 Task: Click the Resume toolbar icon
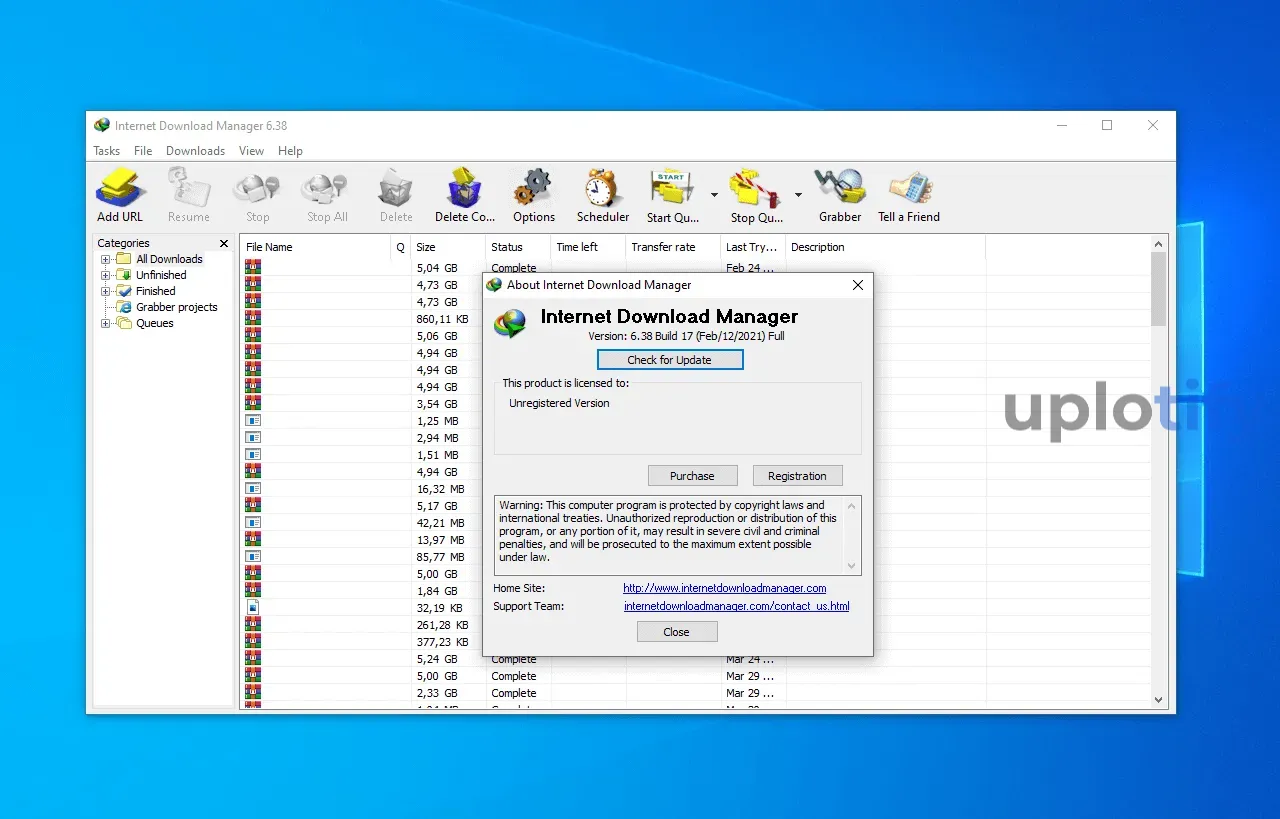189,189
